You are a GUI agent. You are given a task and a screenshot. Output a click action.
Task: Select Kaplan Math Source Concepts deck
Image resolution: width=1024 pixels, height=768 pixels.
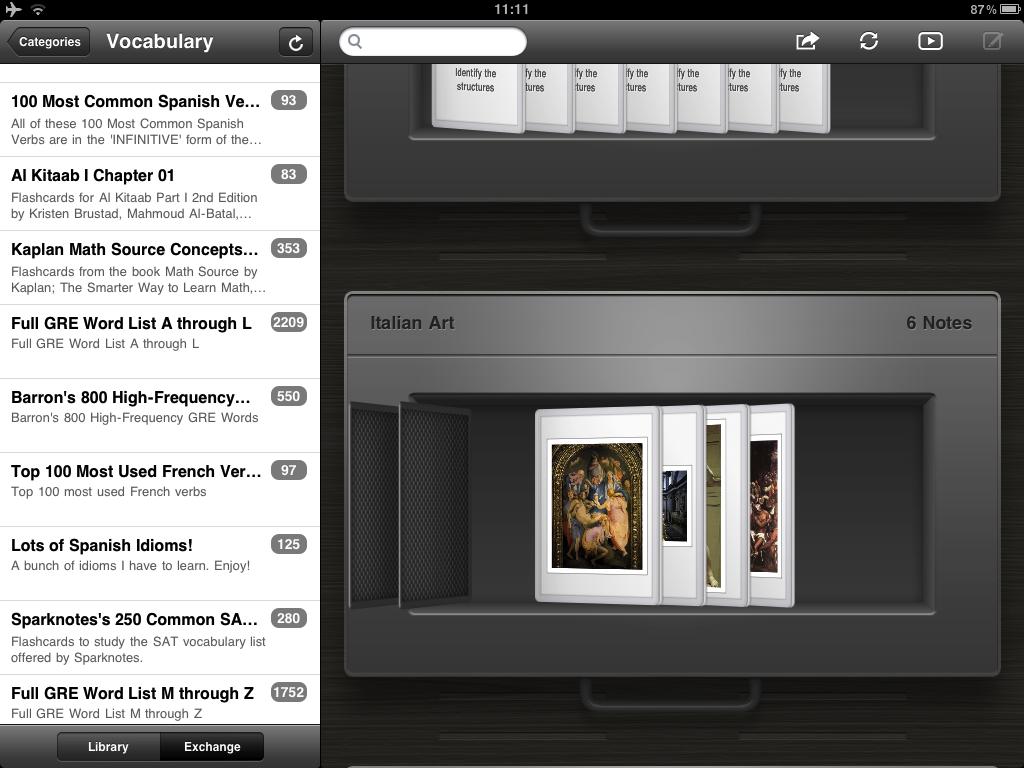[x=160, y=268]
